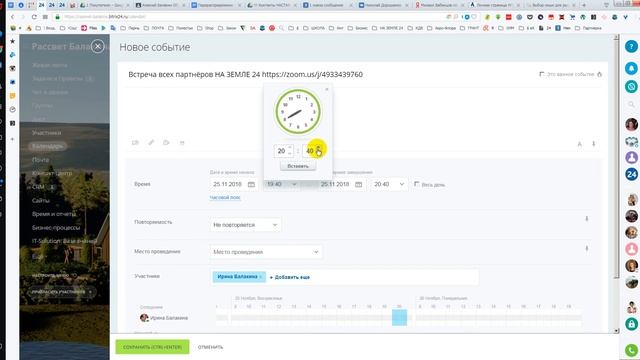Close the side panel with the X circle
This screenshot has height=360, width=640.
[98, 47]
